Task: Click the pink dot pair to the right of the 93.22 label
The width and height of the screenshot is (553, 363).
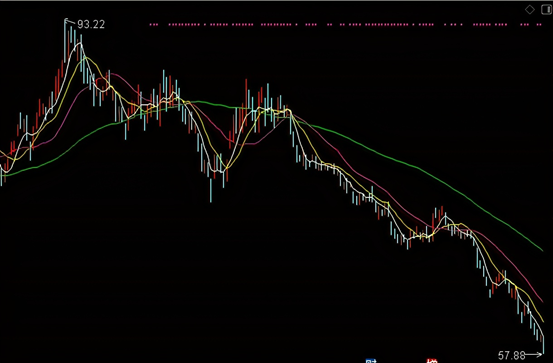Action: tap(154, 25)
